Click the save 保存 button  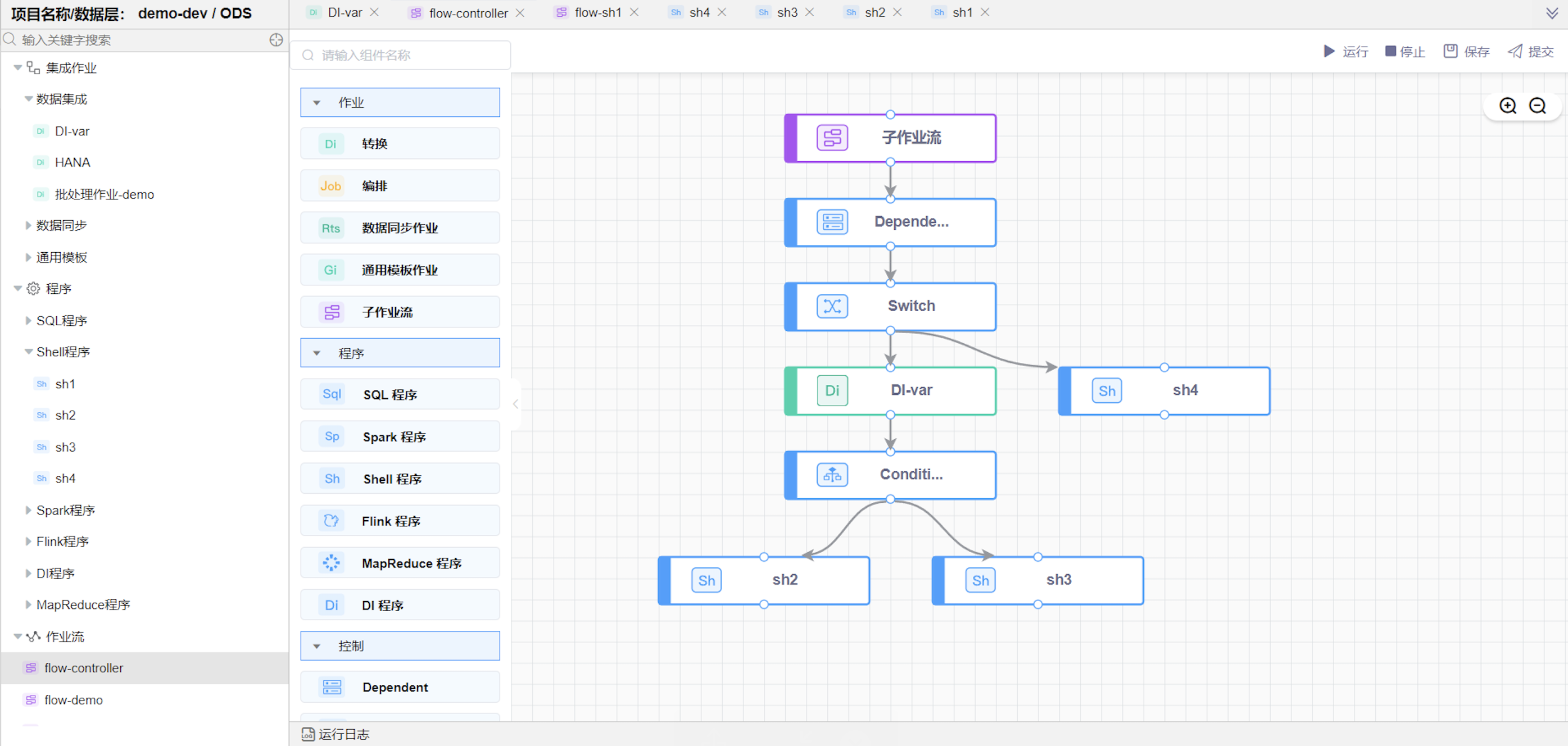pyautogui.click(x=1466, y=51)
